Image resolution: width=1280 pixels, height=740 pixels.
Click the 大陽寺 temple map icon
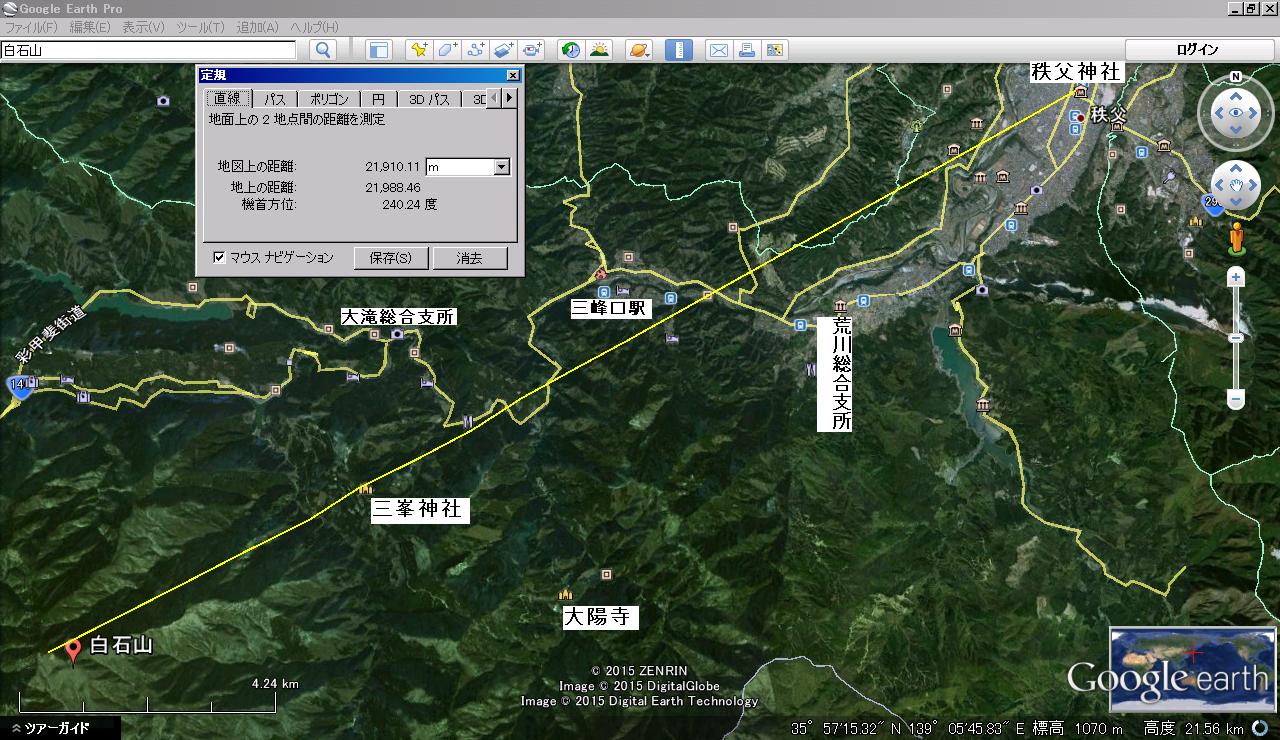point(566,594)
